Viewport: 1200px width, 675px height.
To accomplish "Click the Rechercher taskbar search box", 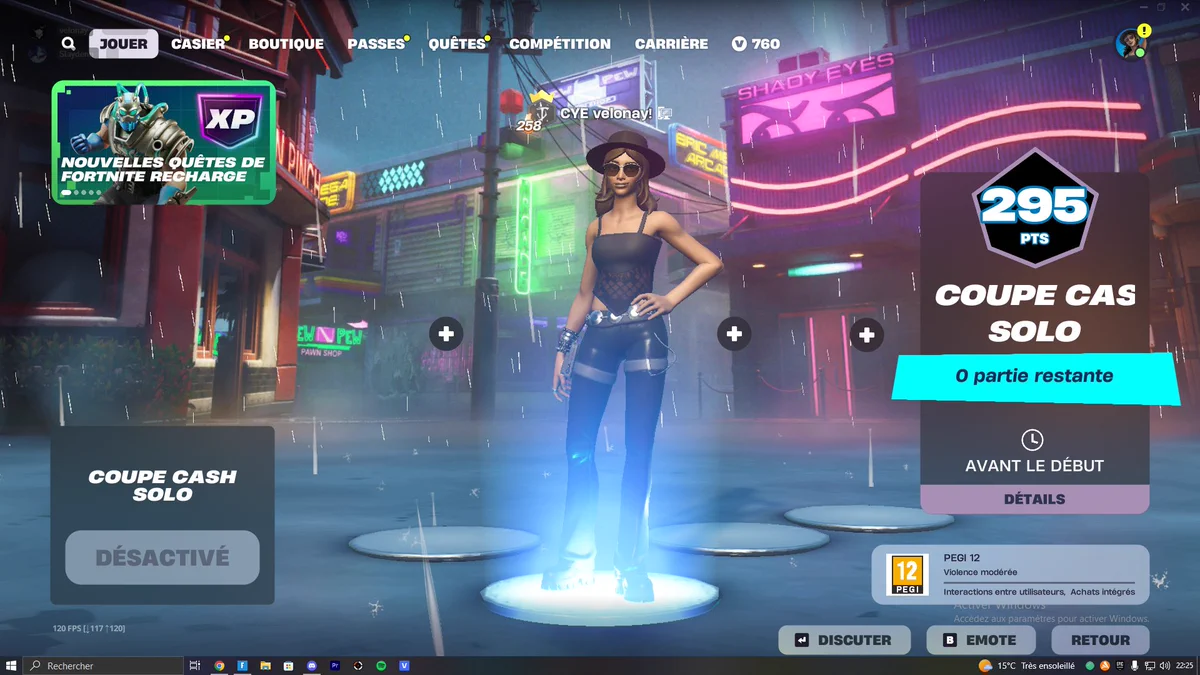I will point(104,665).
